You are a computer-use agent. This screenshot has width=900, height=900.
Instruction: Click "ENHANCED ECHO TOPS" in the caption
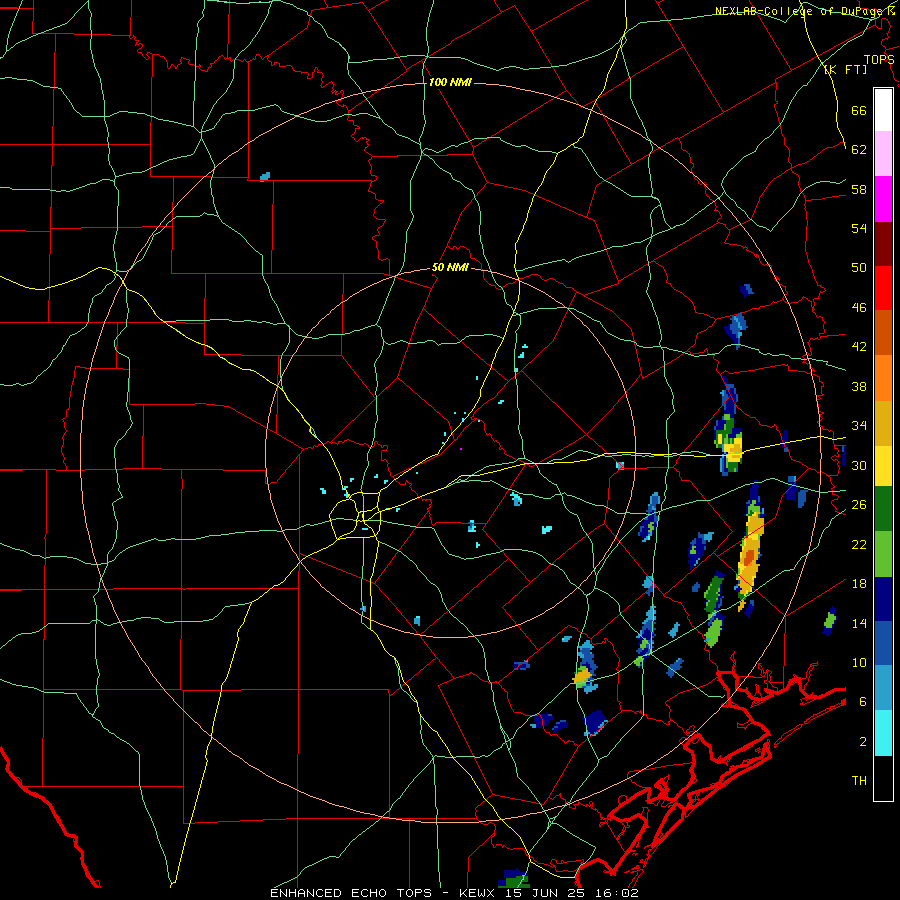pos(351,893)
